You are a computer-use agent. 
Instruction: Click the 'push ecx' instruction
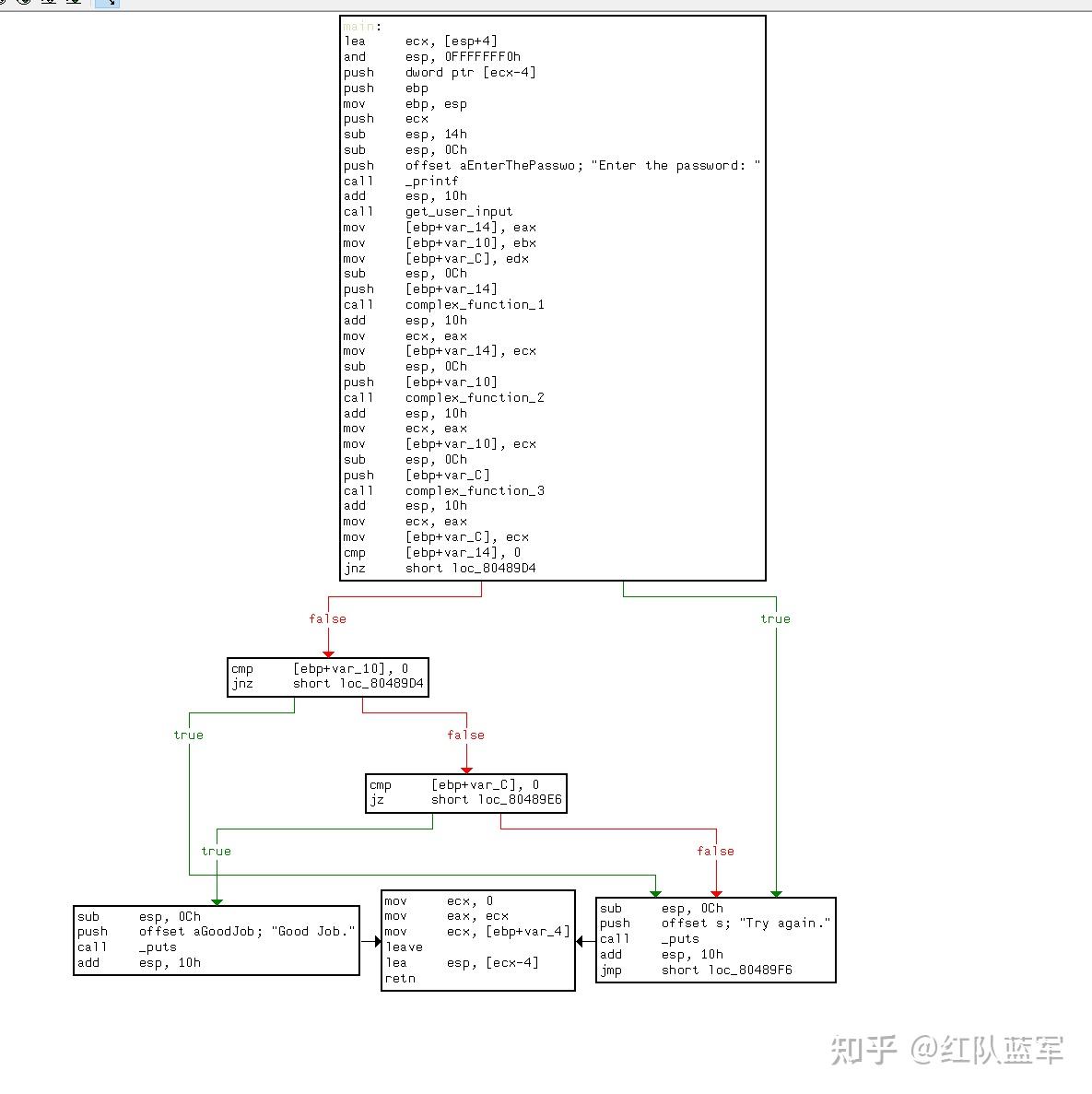coord(386,119)
